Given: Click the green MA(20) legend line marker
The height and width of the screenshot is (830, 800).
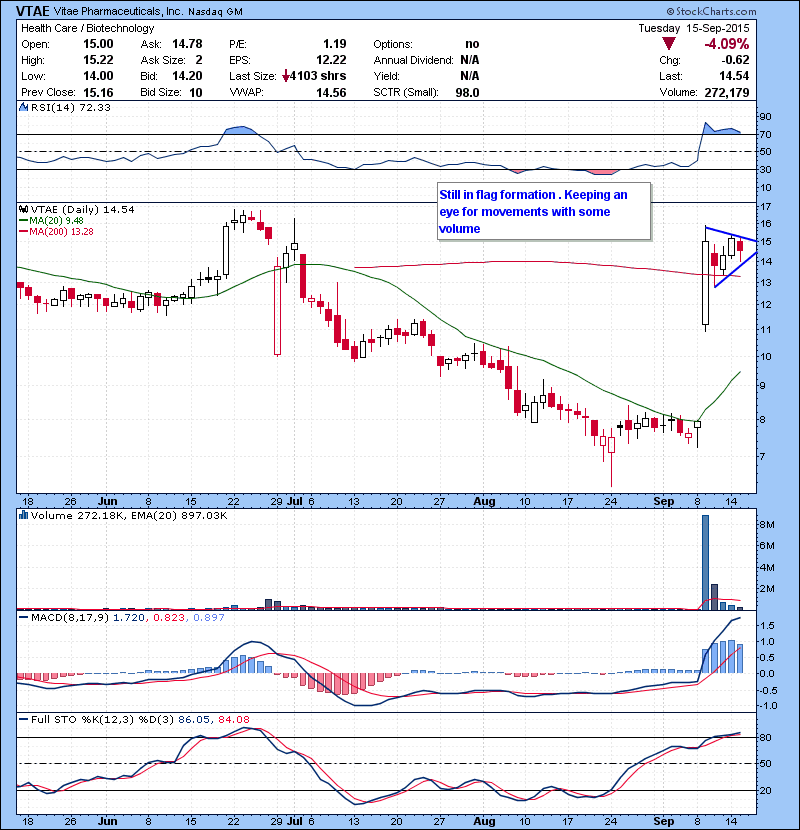Looking at the screenshot, I should [23, 220].
